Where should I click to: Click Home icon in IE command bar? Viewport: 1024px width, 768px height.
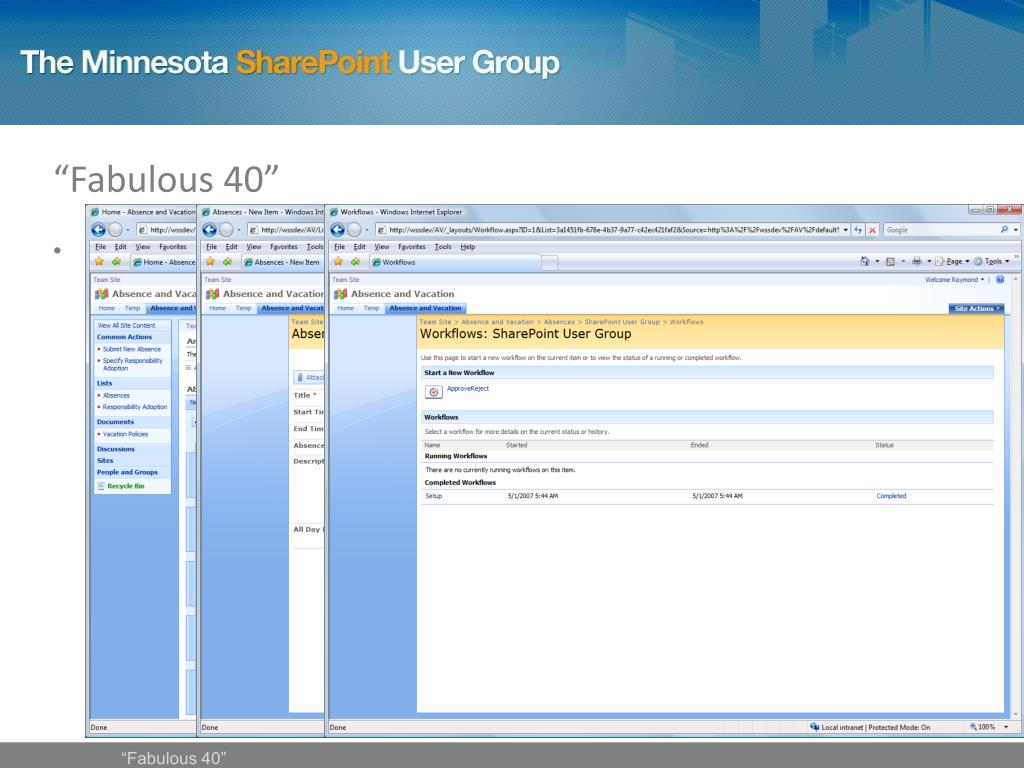point(865,261)
